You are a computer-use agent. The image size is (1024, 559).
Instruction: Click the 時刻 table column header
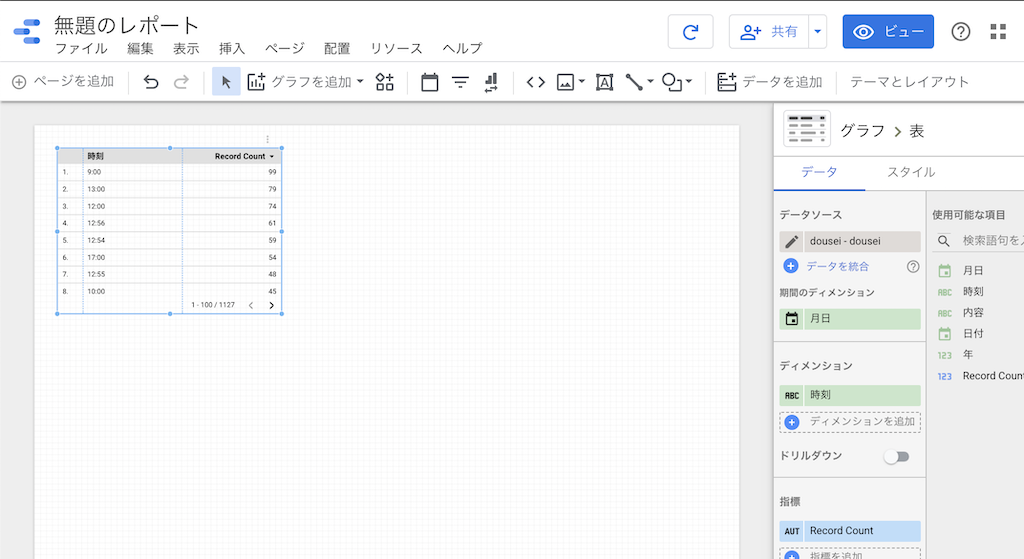click(x=95, y=156)
